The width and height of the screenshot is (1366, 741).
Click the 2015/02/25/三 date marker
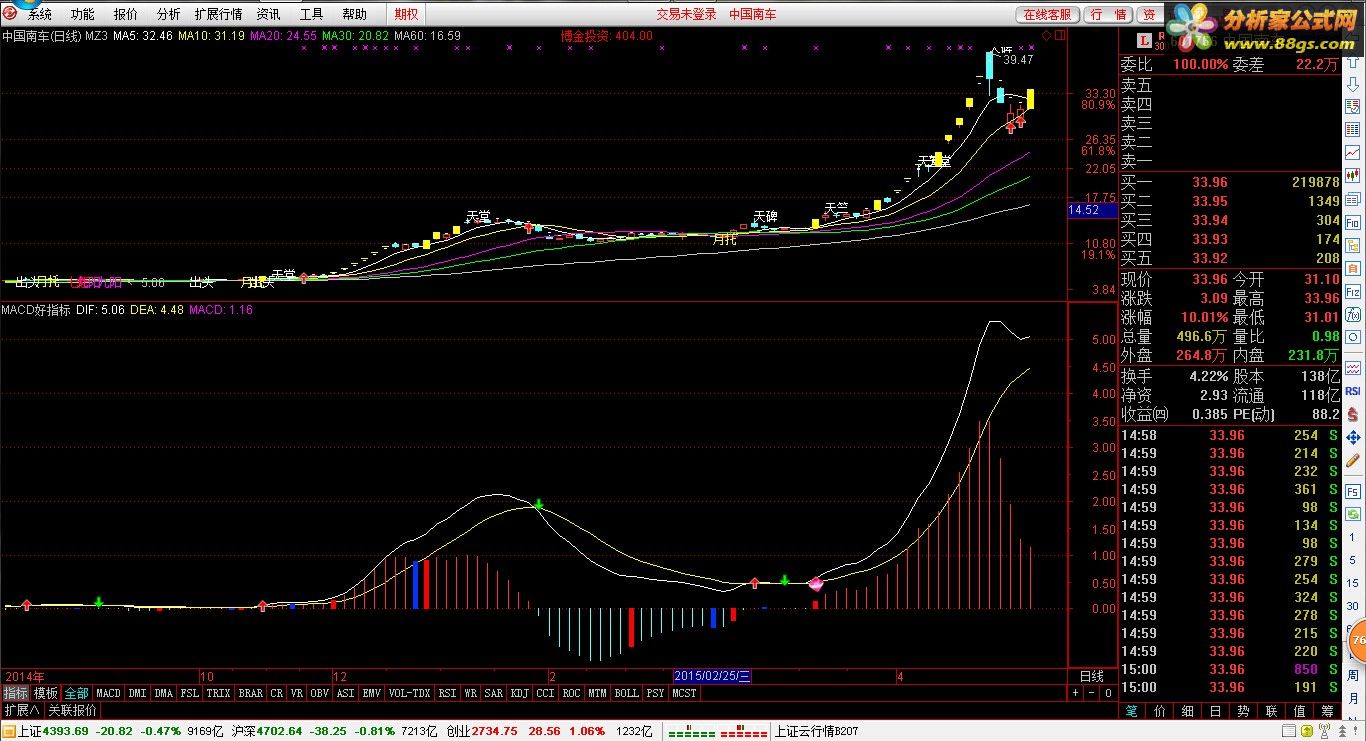712,676
